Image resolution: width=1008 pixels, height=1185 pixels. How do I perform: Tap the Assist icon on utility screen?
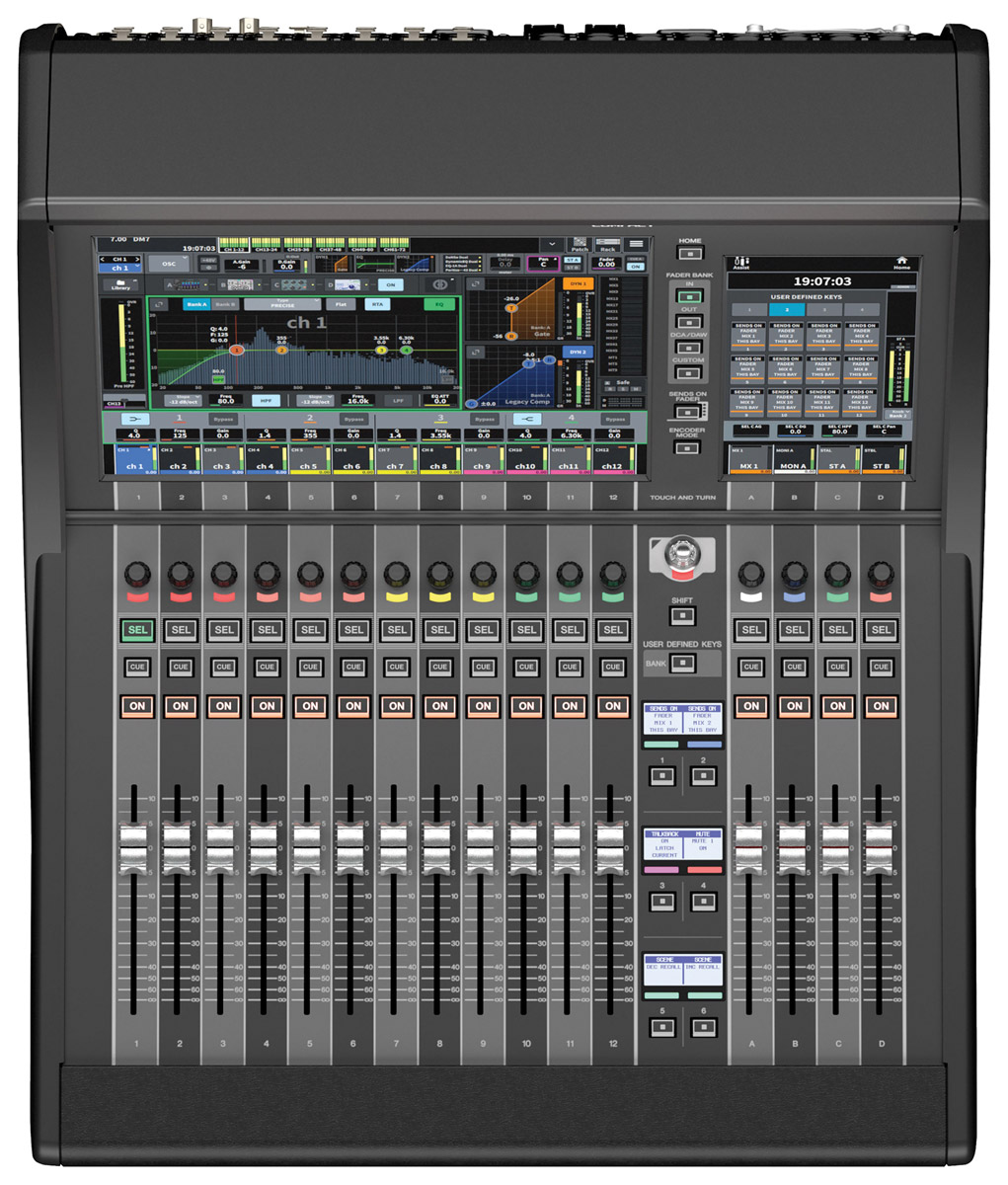pos(740,263)
